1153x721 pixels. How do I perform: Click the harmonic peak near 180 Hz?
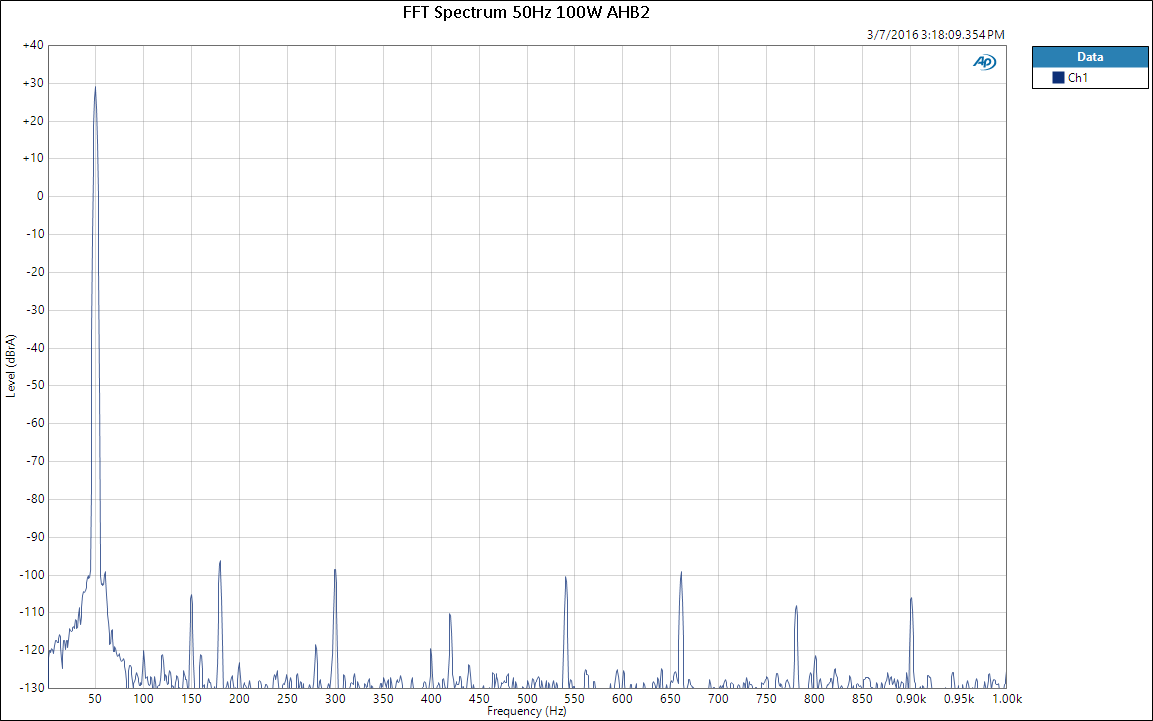click(220, 562)
